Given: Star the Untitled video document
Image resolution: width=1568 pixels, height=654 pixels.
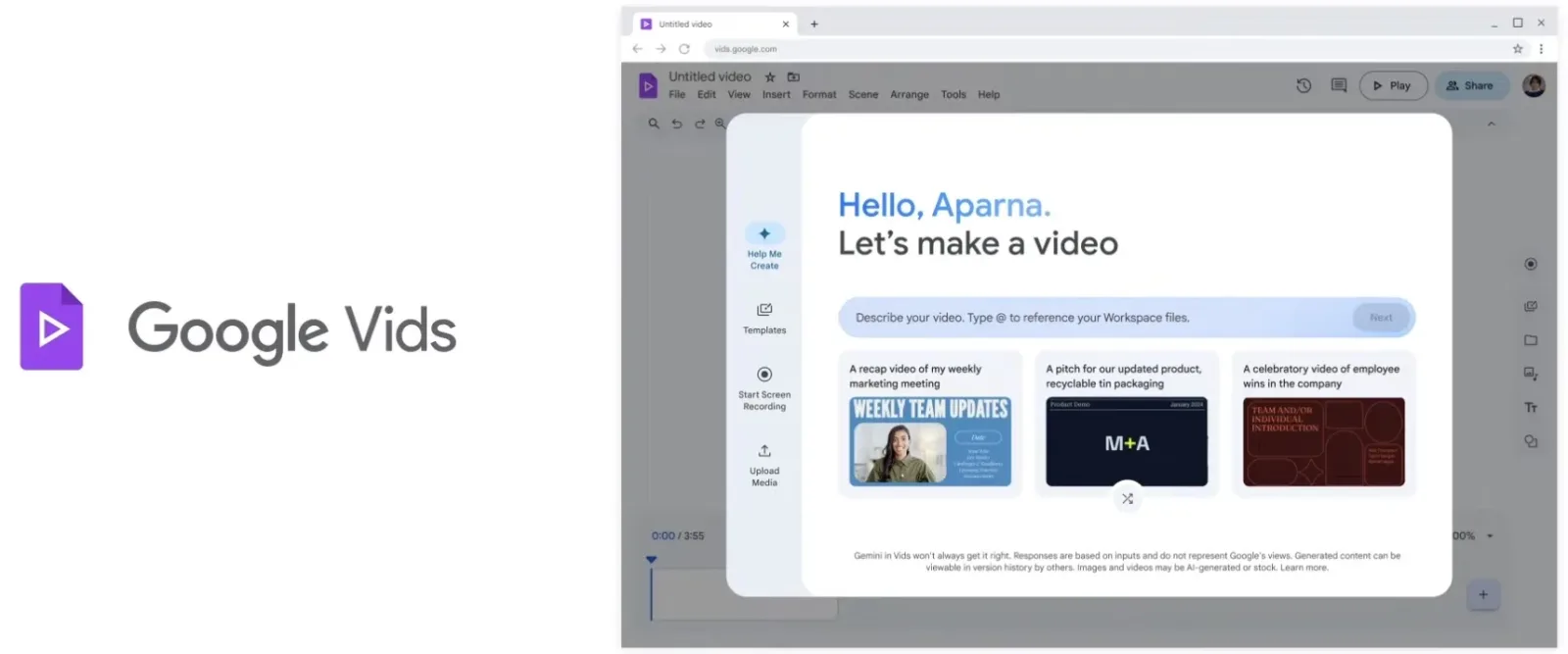Looking at the screenshot, I should [x=770, y=76].
